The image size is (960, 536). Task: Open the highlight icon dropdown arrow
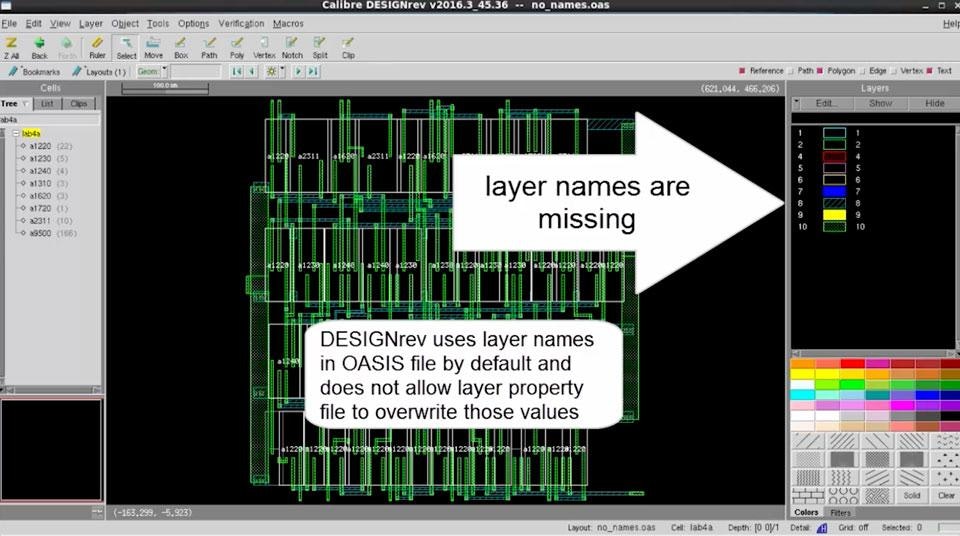coord(282,71)
